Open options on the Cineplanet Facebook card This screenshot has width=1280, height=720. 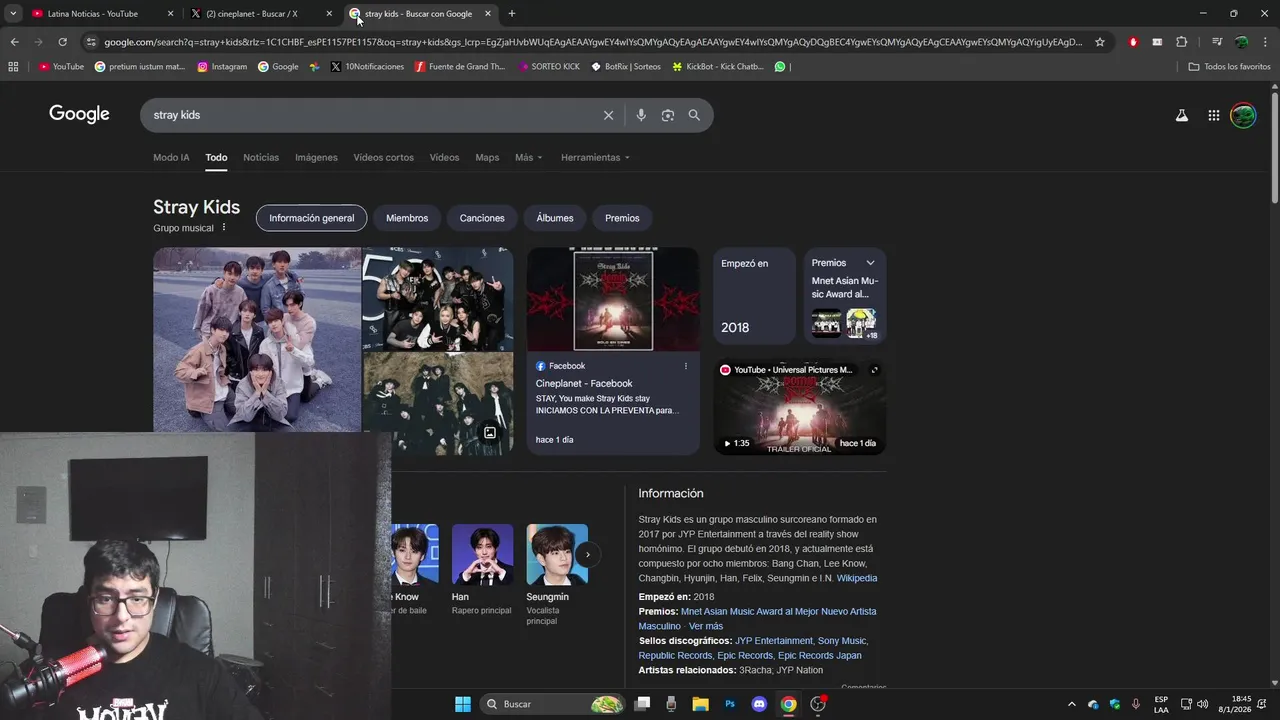686,366
